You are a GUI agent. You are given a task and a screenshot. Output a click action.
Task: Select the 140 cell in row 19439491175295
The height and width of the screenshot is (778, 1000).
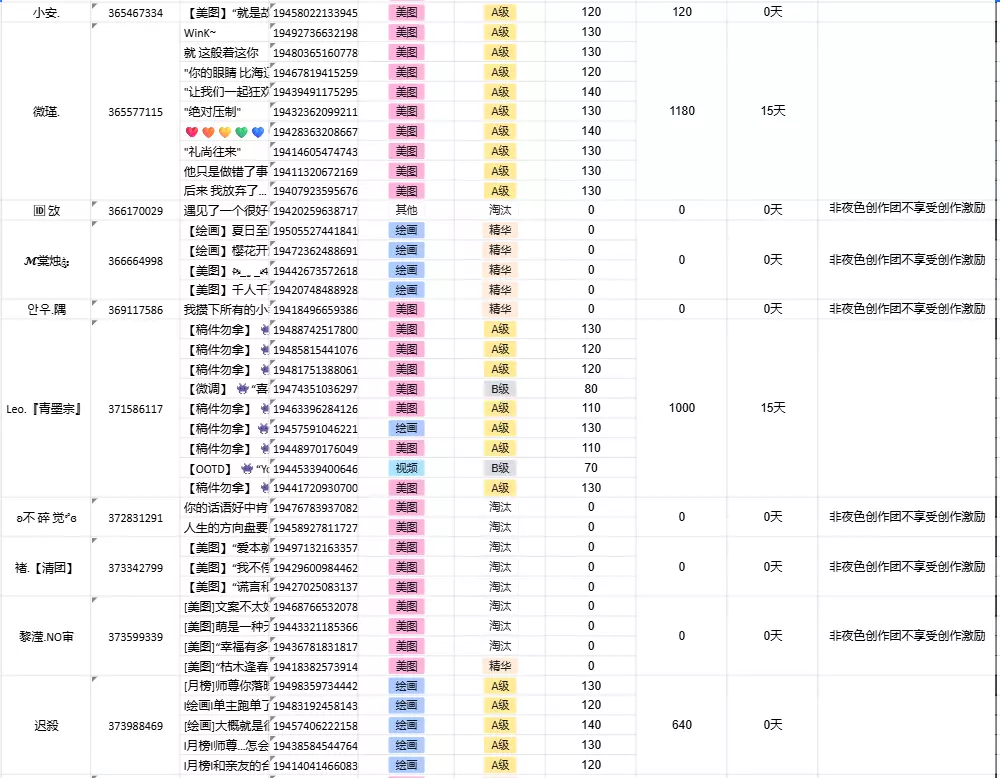(591, 92)
